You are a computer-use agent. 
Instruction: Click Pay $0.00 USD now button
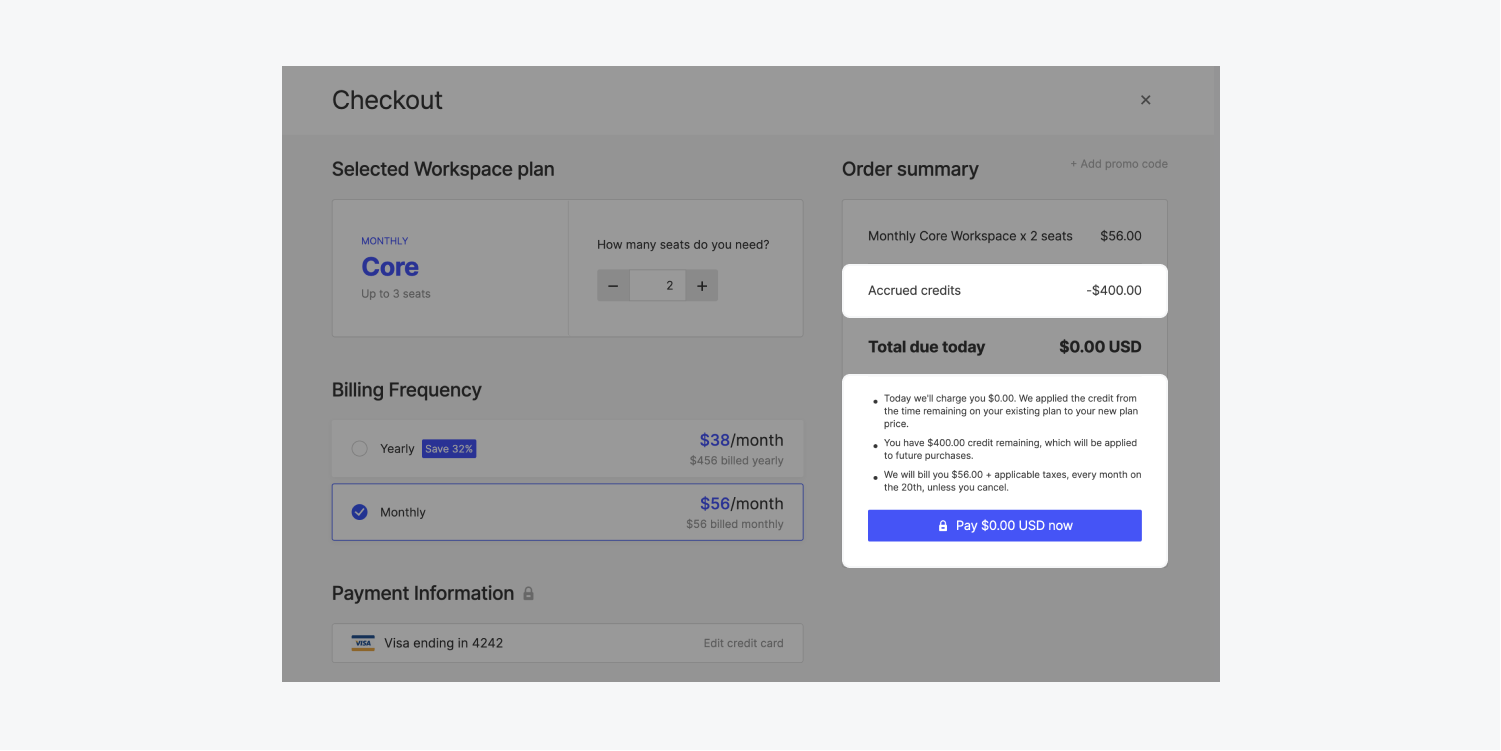click(x=1004, y=526)
